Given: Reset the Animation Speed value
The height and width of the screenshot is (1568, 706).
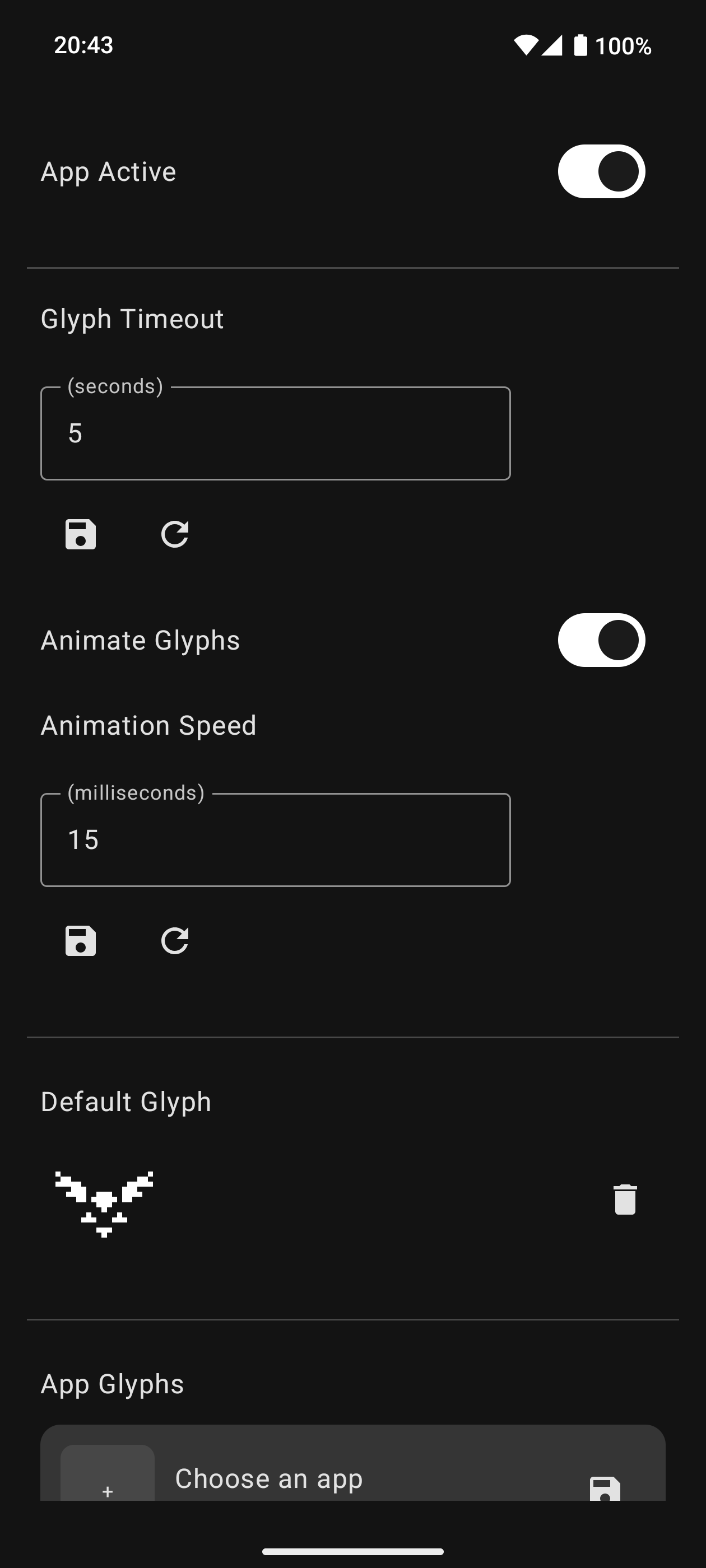Looking at the screenshot, I should tap(175, 941).
